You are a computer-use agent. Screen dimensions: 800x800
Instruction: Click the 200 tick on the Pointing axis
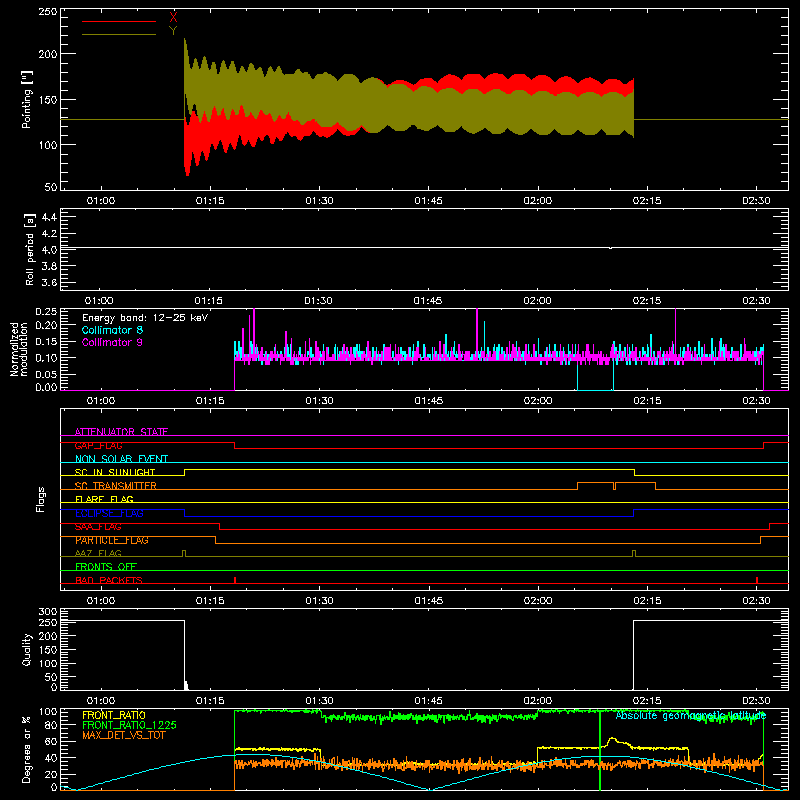[x=48, y=54]
